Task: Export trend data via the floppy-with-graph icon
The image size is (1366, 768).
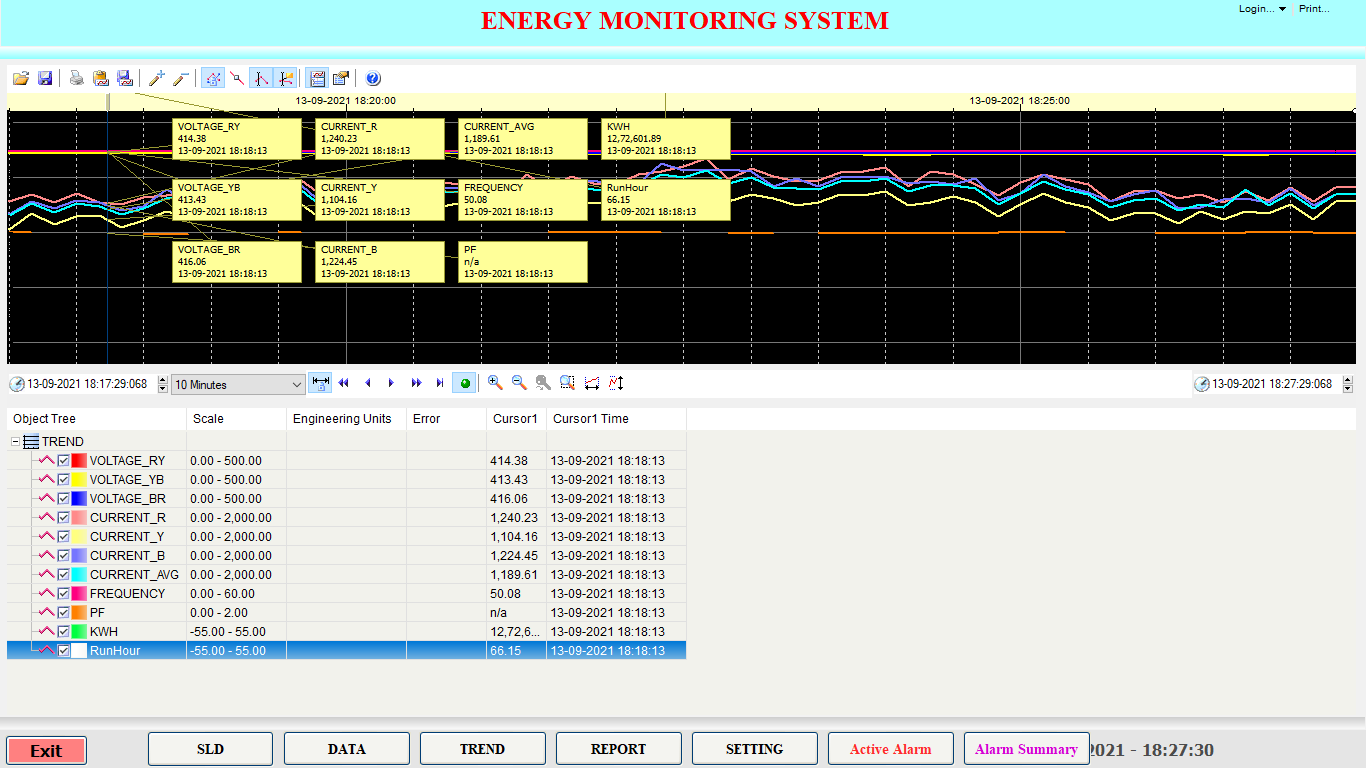Action: click(125, 78)
